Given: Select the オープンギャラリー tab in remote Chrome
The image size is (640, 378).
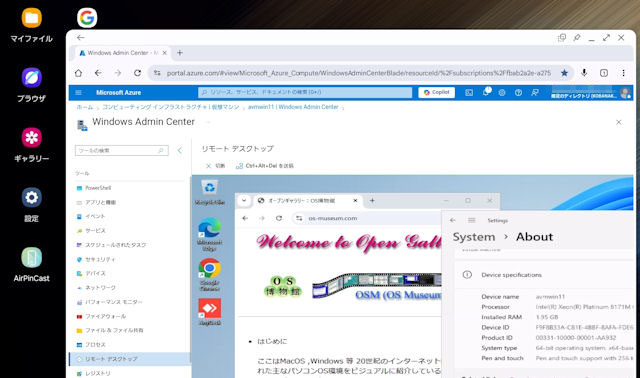Looking at the screenshot, I should pyautogui.click(x=307, y=200).
